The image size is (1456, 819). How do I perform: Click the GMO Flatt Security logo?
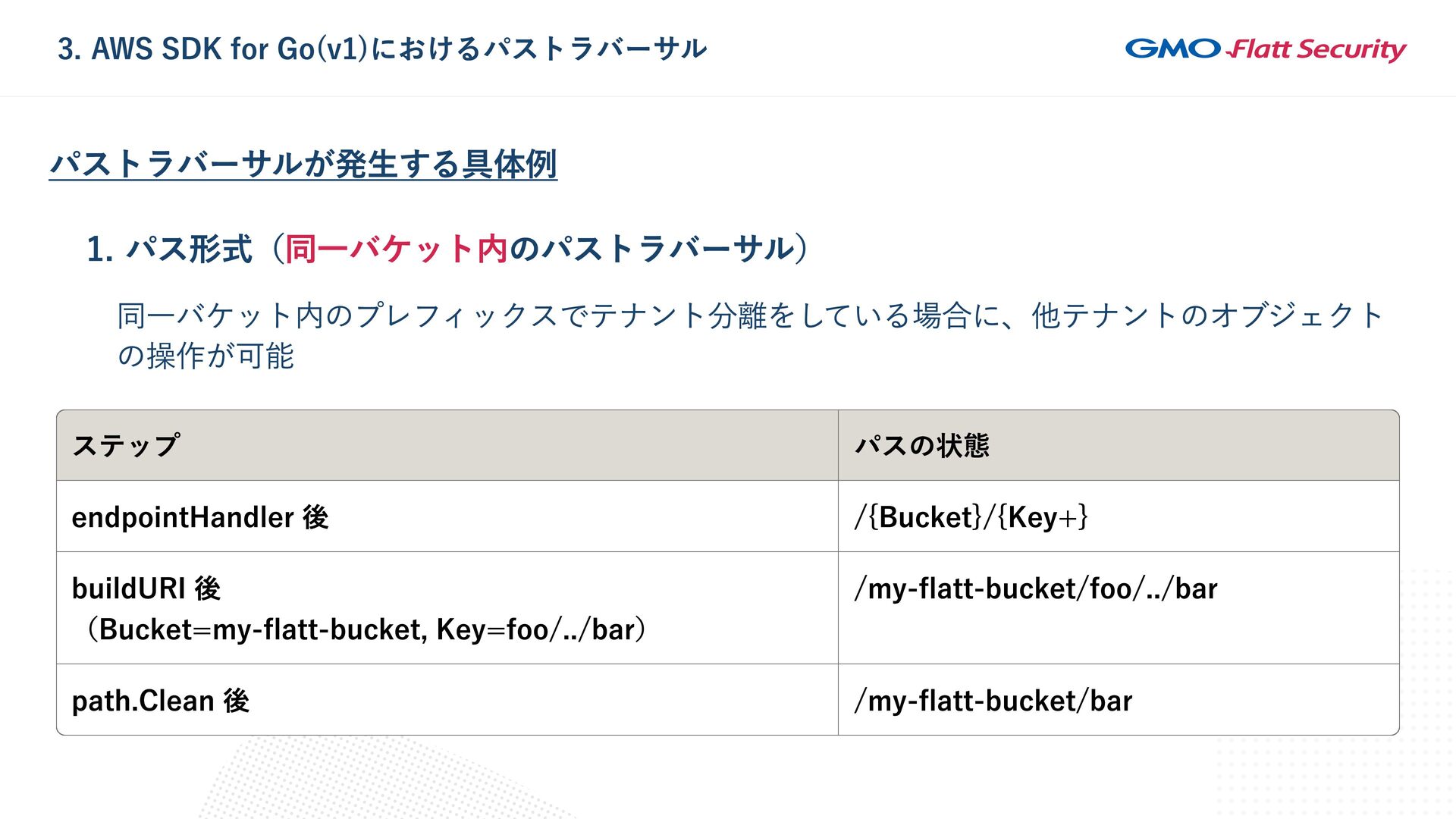[1265, 49]
